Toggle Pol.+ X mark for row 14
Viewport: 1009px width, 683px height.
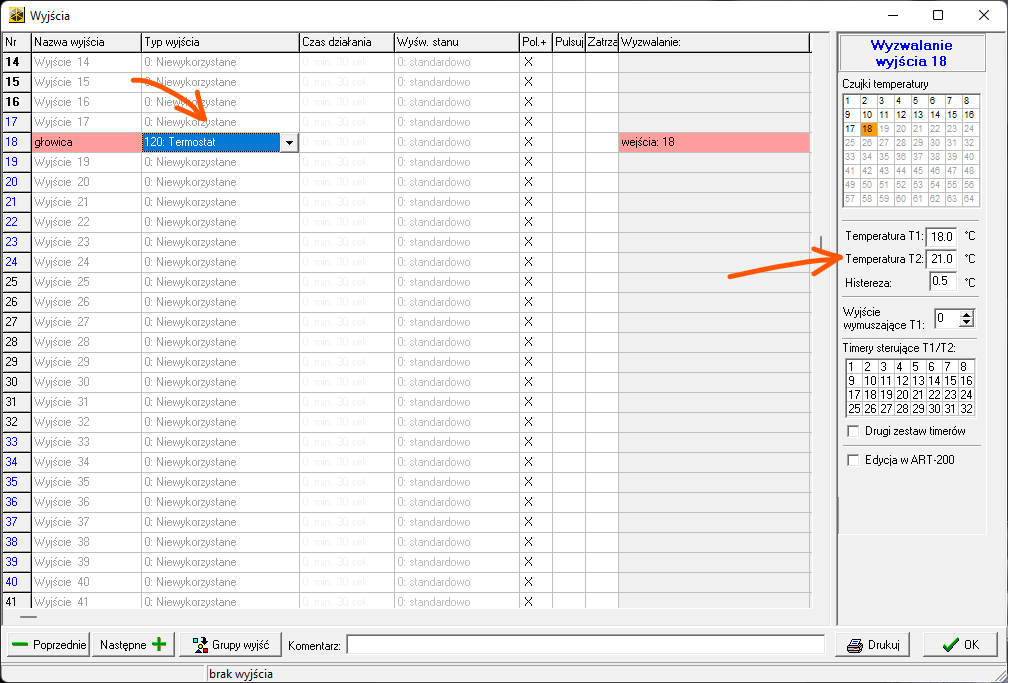[529, 62]
